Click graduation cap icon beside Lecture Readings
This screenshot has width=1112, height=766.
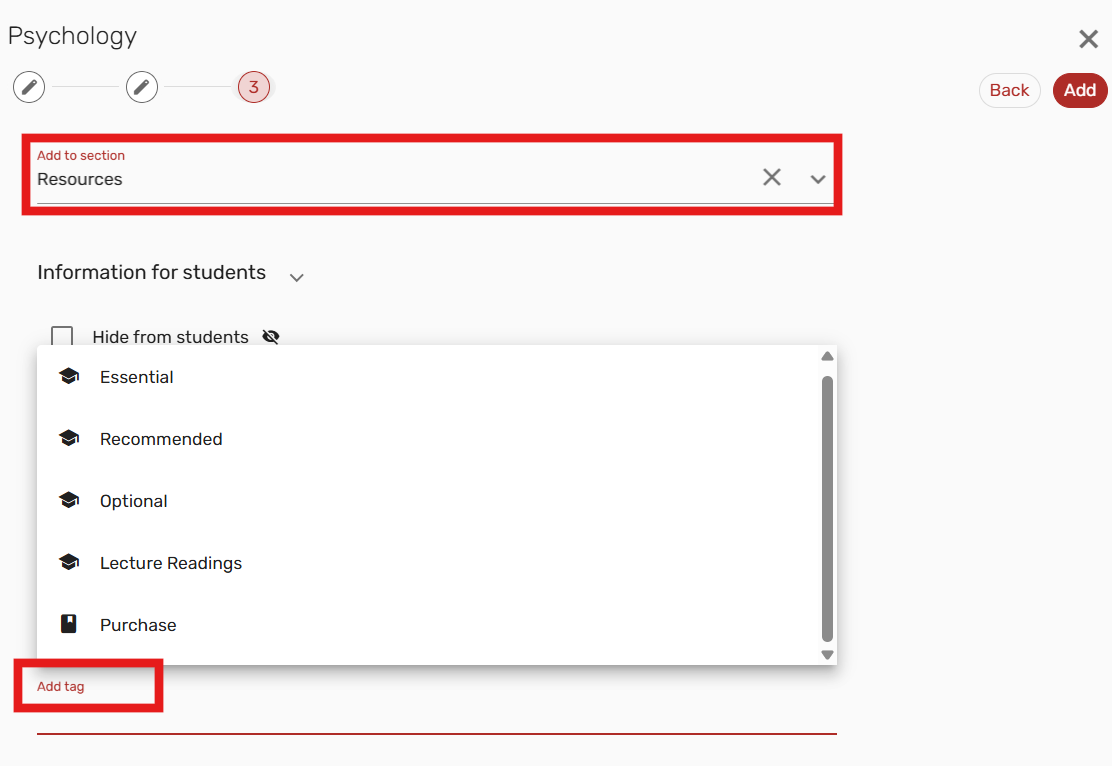coord(69,562)
